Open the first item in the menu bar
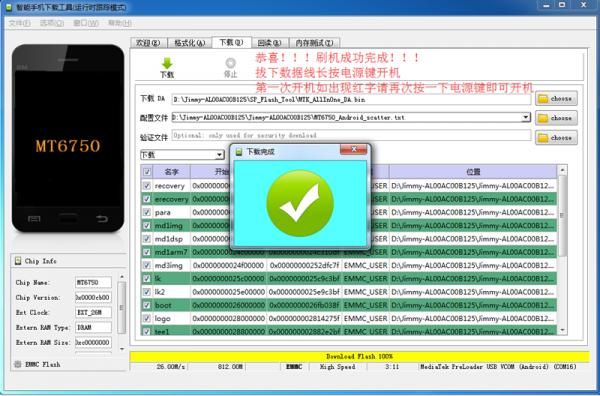Viewport: 600px width, 396px height. (20, 23)
